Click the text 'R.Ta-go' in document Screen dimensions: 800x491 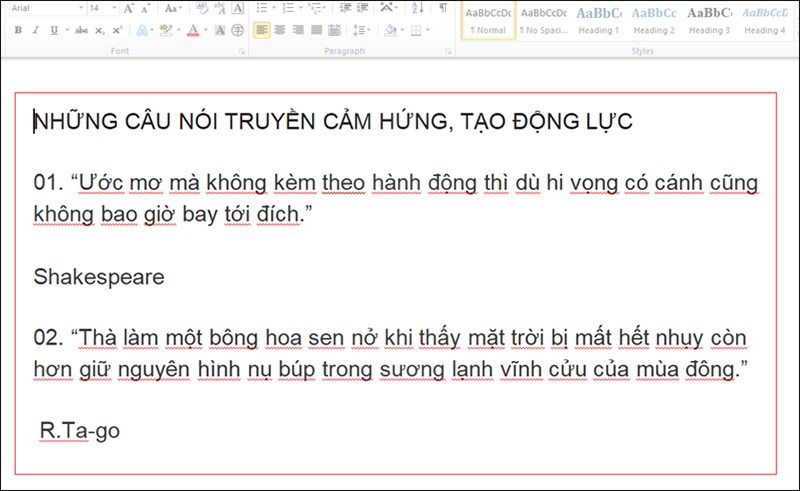80,431
